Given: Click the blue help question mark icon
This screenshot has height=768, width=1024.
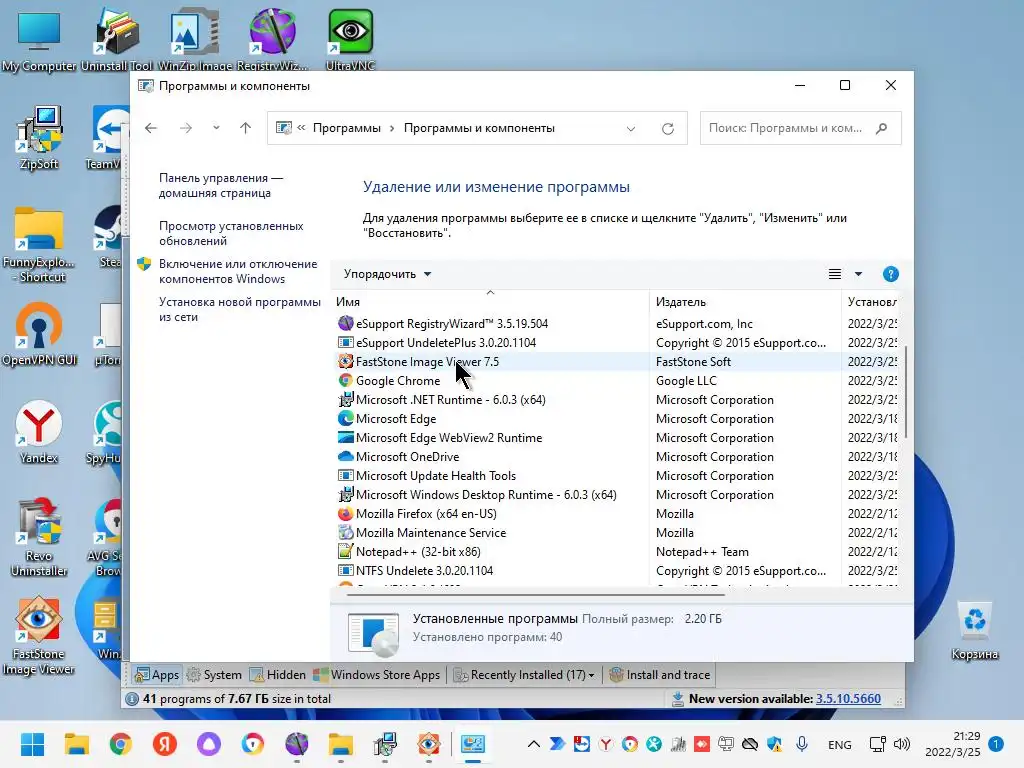Looking at the screenshot, I should tap(890, 274).
